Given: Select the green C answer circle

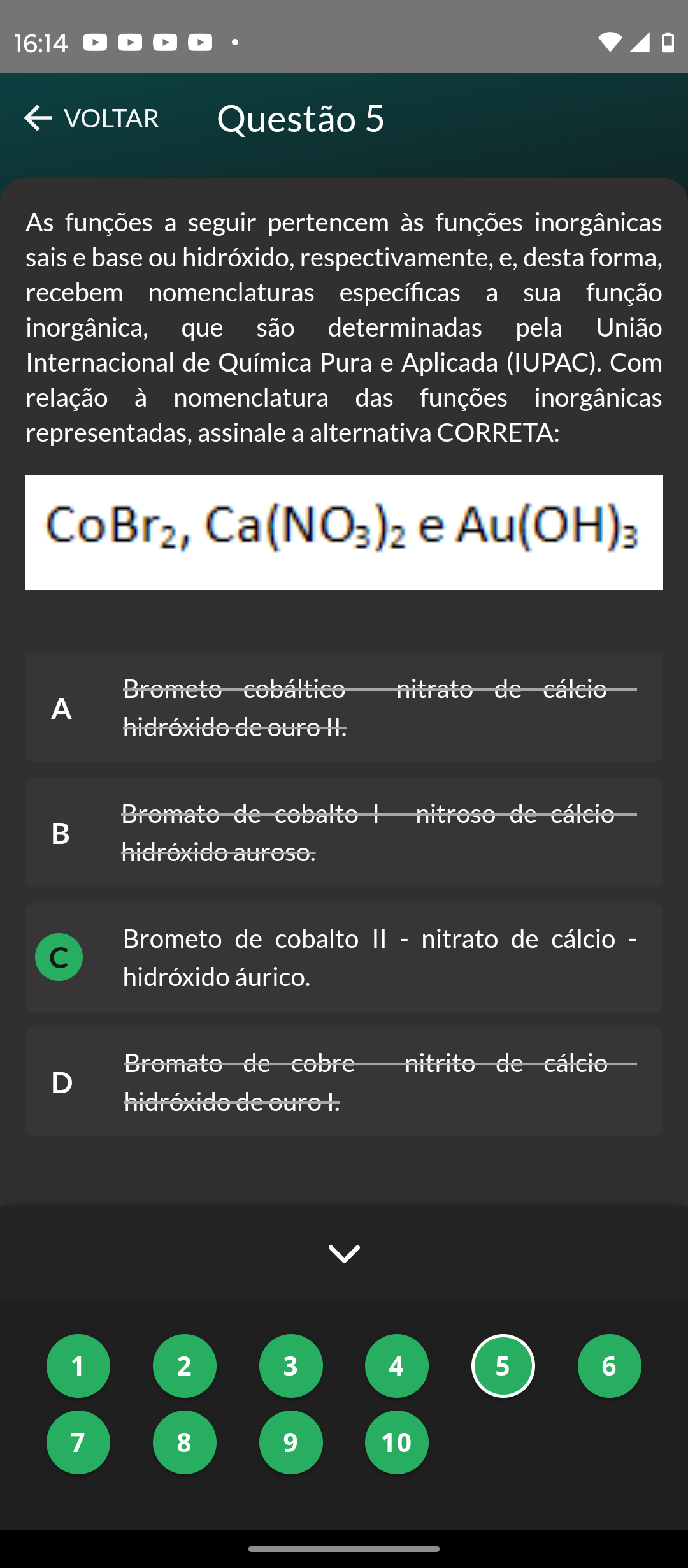Looking at the screenshot, I should click(59, 957).
